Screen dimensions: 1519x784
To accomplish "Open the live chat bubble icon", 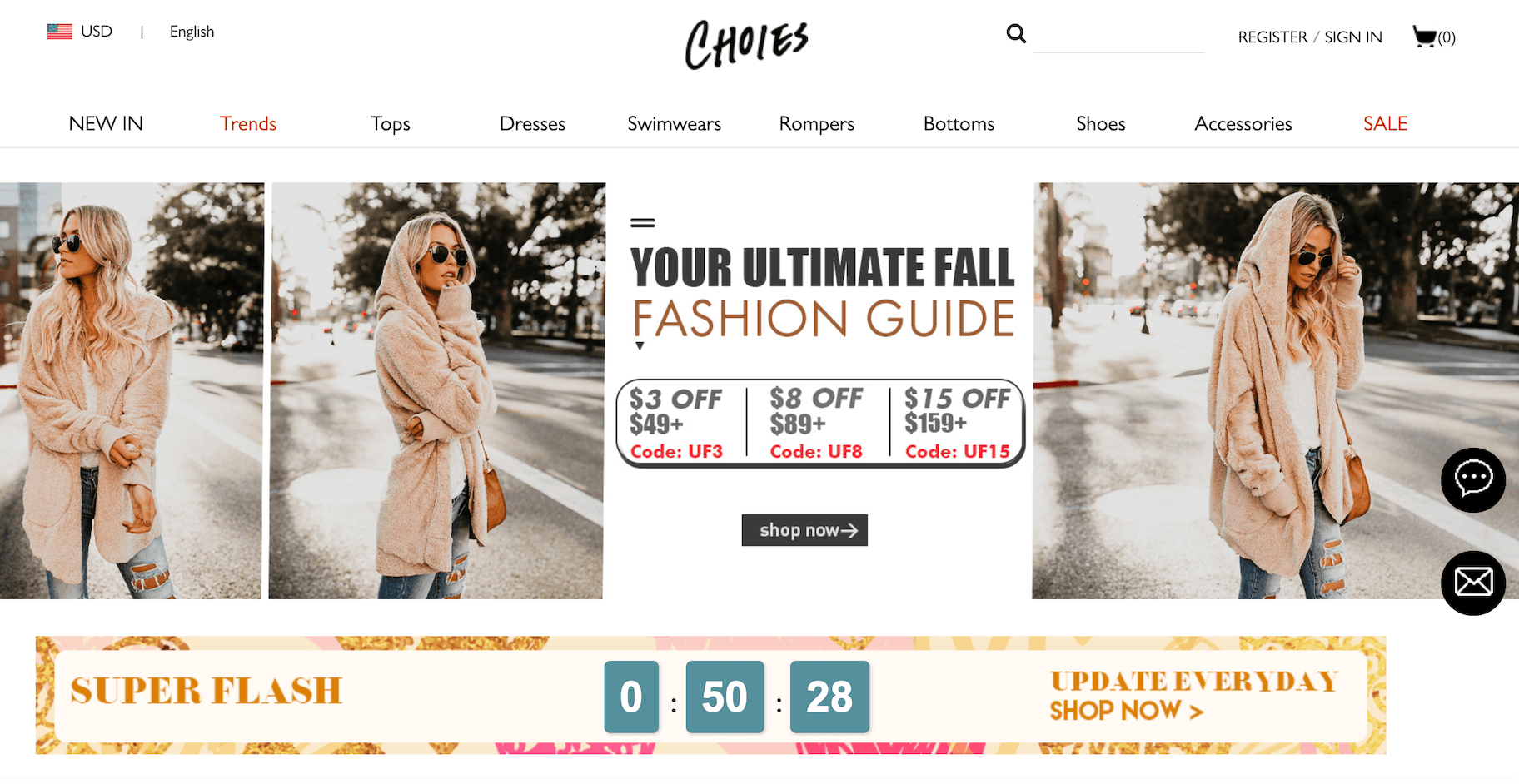I will pos(1473,480).
